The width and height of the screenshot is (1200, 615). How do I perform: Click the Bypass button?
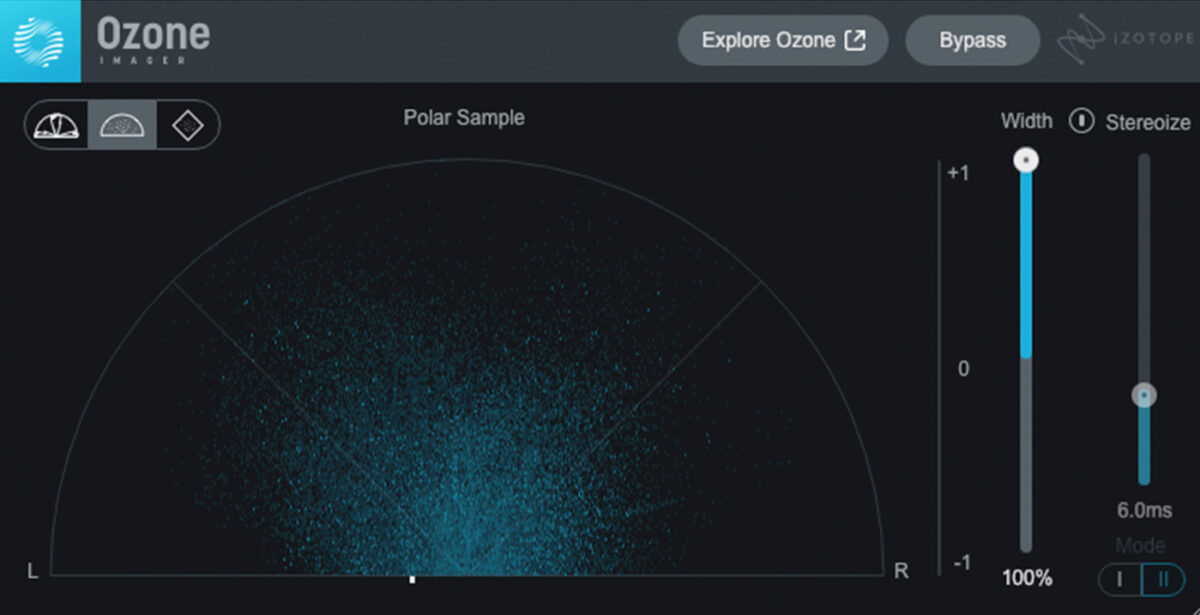pyautogui.click(x=972, y=41)
